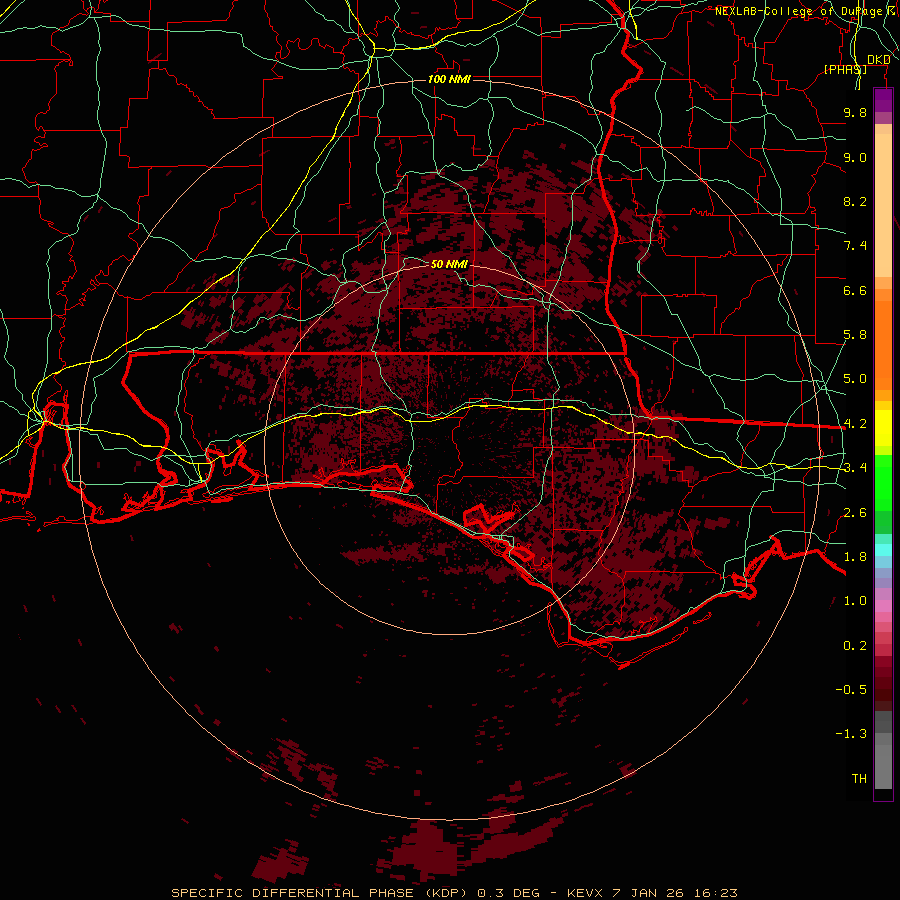Image resolution: width=900 pixels, height=900 pixels.
Task: Click the 2.6 value on the color scale
Action: coord(855,513)
